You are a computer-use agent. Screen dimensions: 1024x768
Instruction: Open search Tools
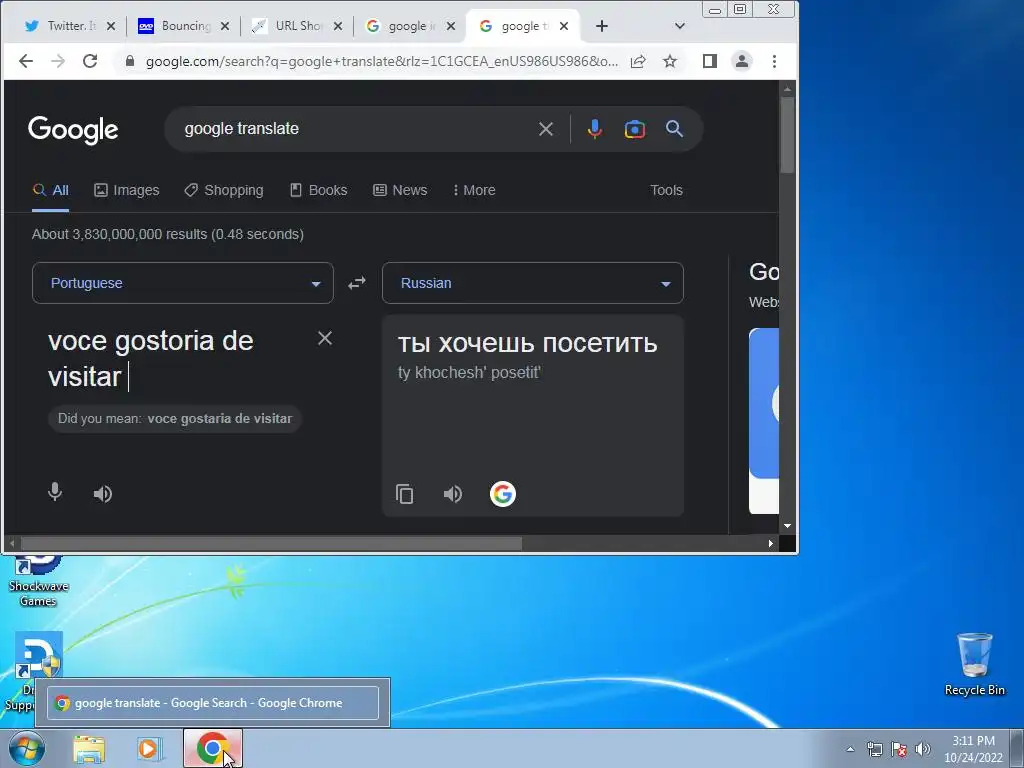pos(666,190)
